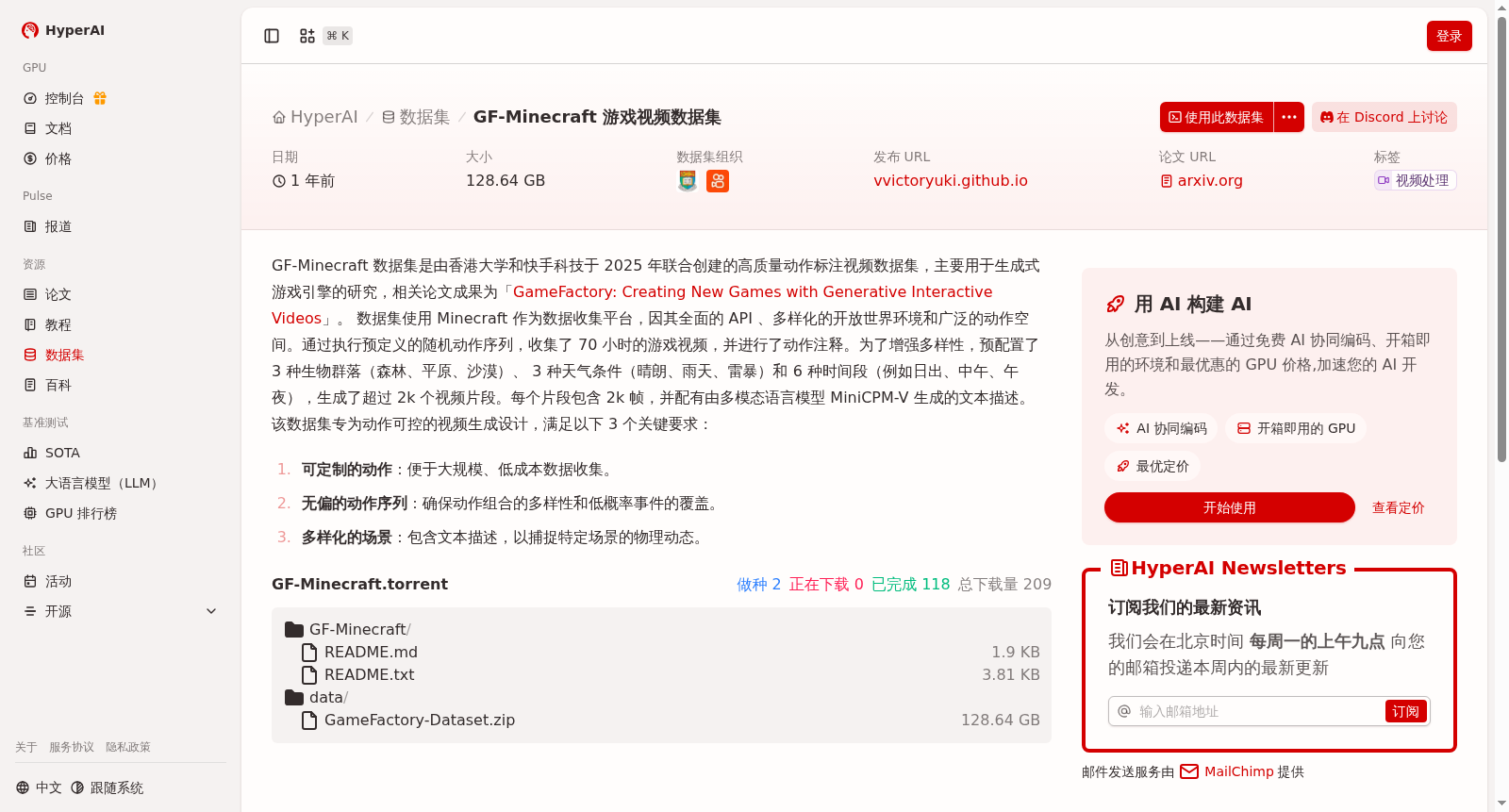Click the 登录 button
The image size is (1509, 812).
tap(1450, 36)
